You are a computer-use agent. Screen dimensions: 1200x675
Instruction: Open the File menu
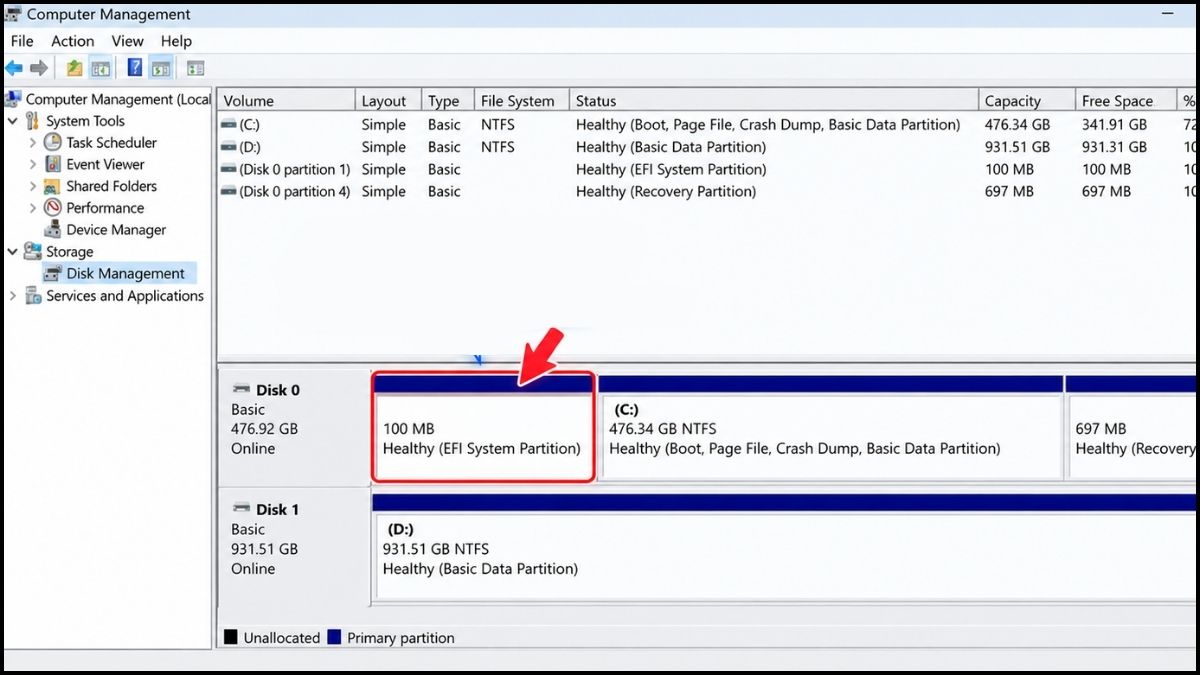click(x=22, y=41)
